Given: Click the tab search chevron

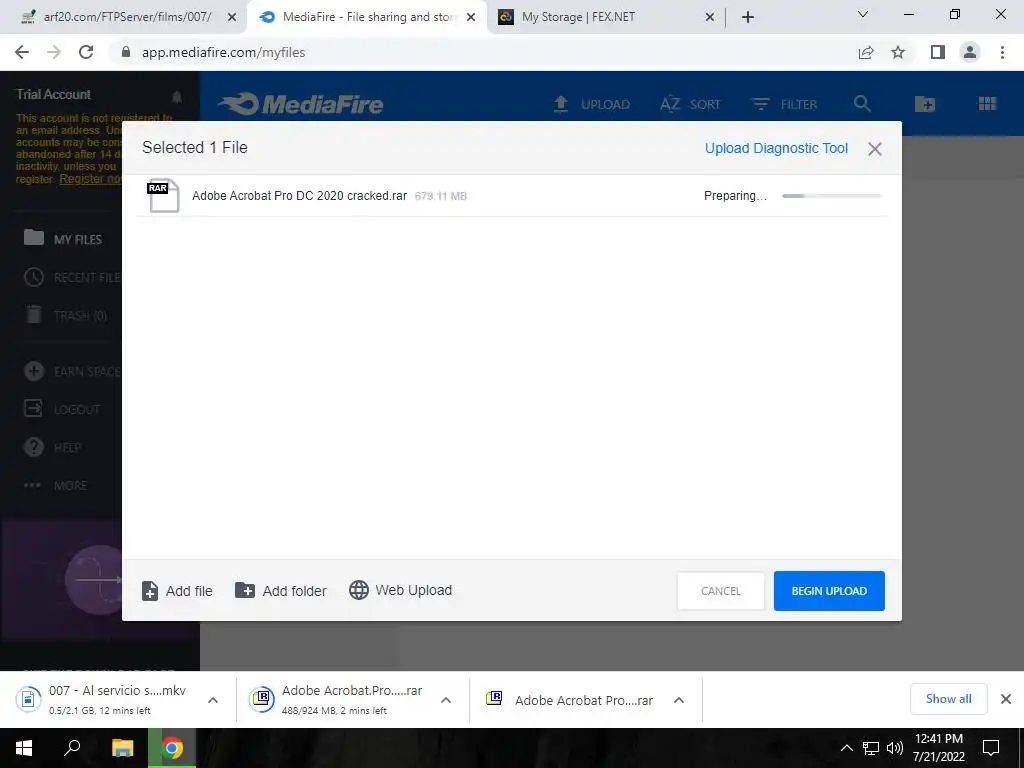Looking at the screenshot, I should (x=862, y=14).
